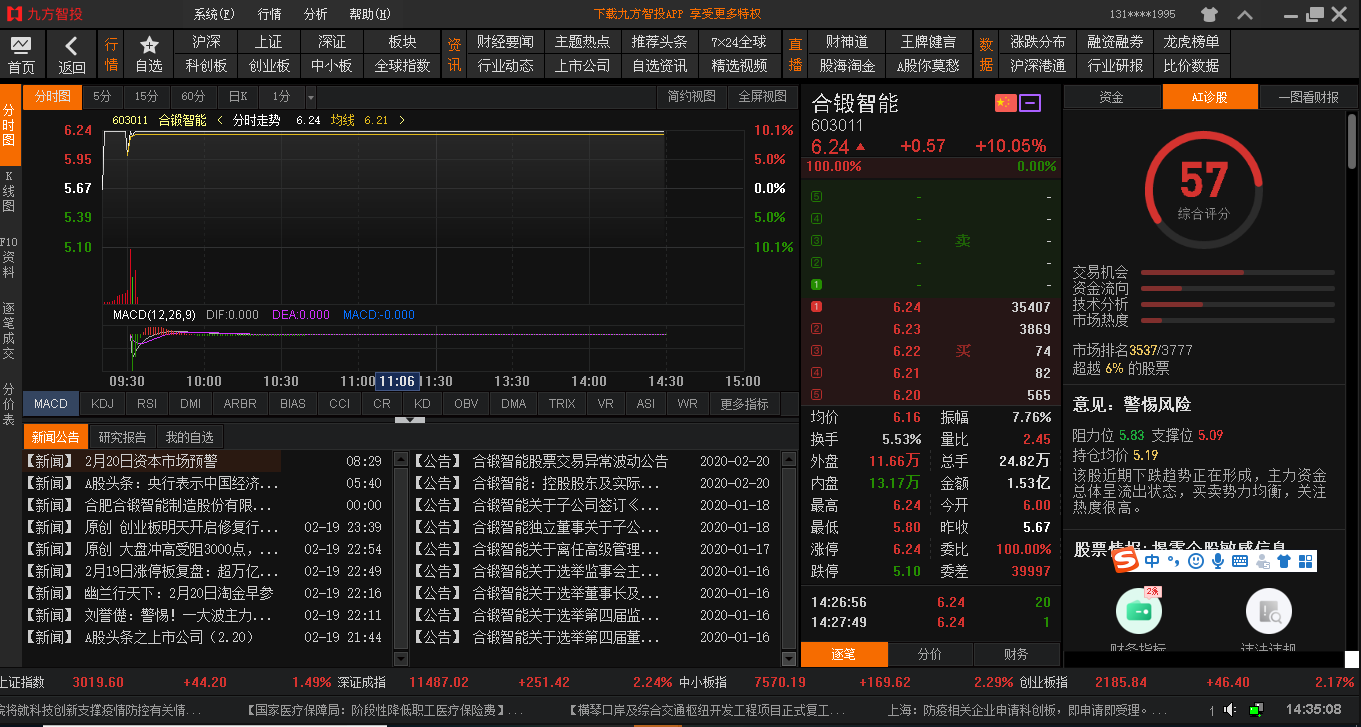Go to the 首页 home icon
Screen dimensions: 1361x727
21,55
